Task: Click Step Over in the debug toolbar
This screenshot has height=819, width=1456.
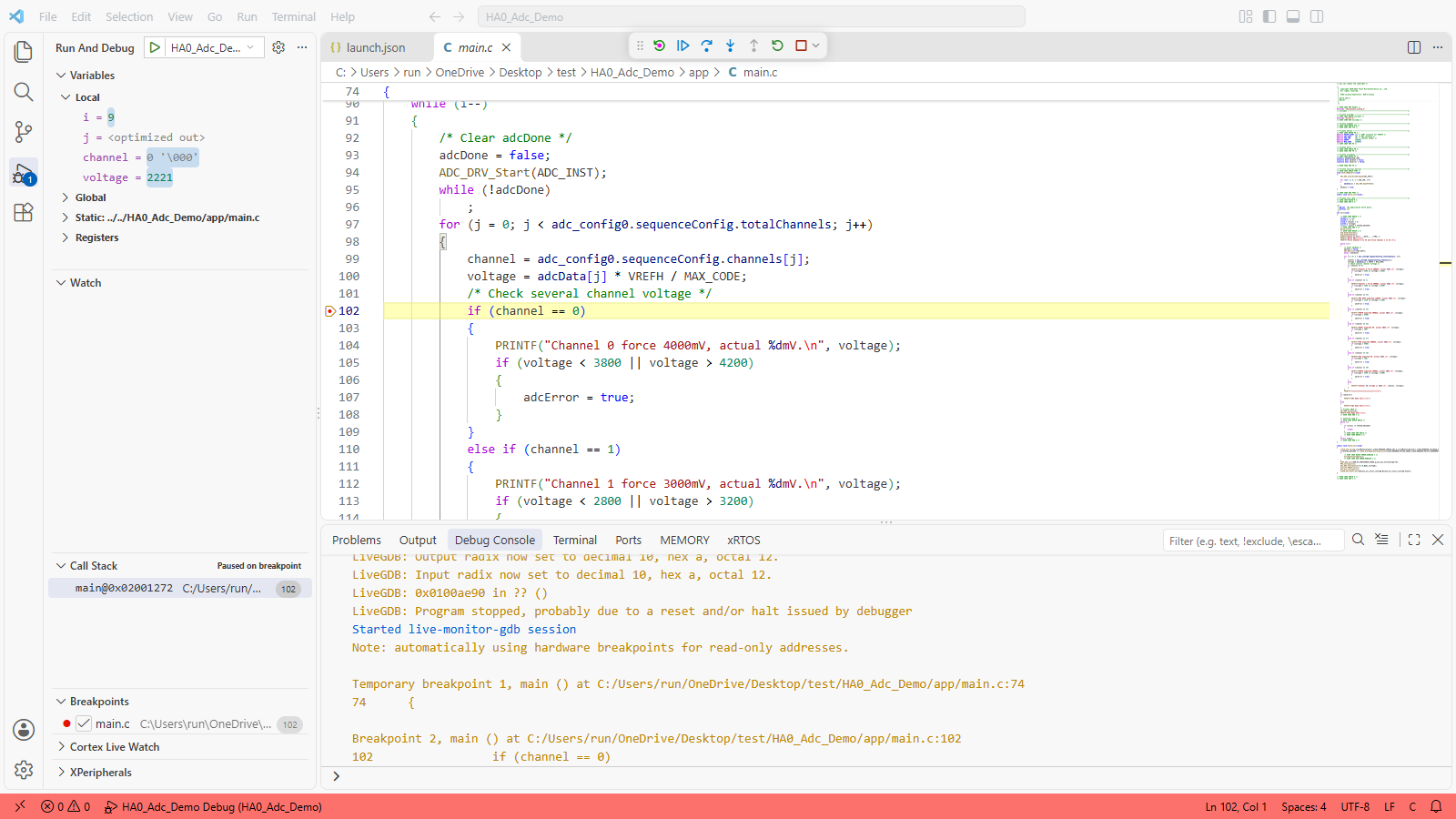Action: (x=707, y=45)
